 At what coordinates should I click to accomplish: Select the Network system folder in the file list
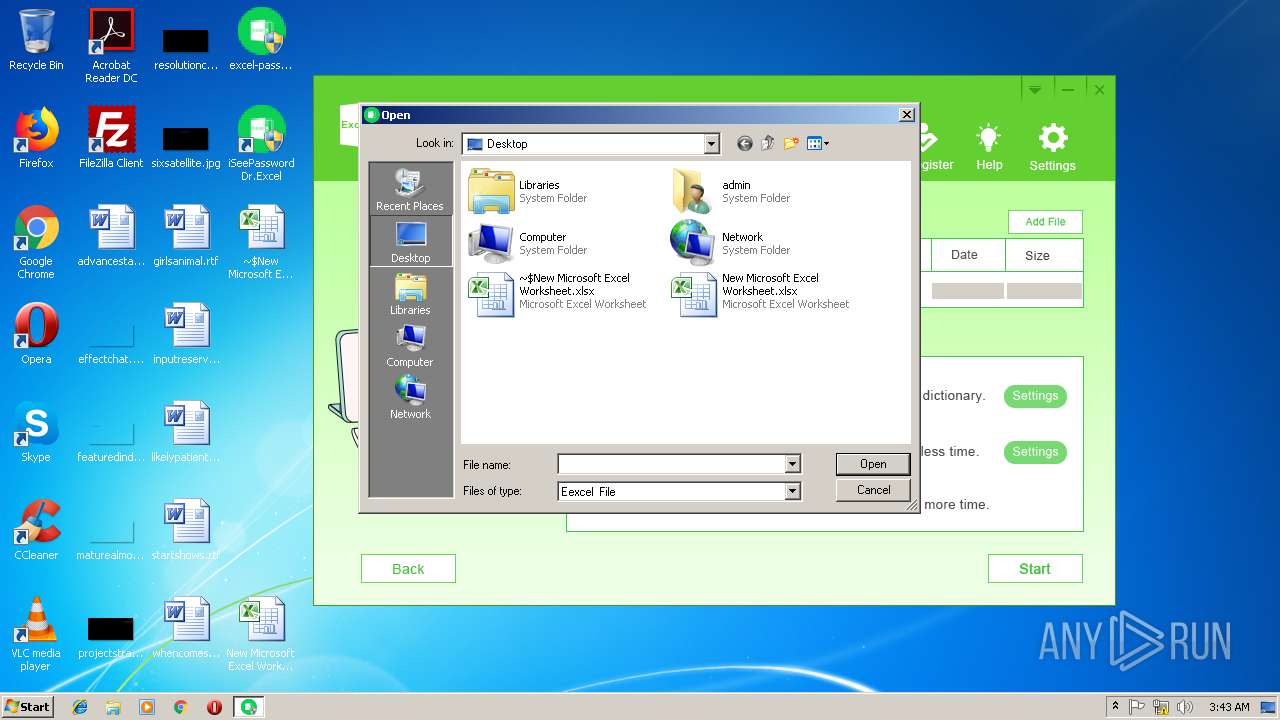[731, 243]
